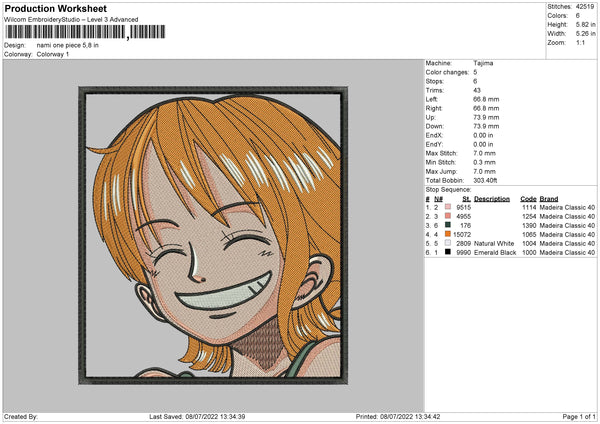Click the dark green swatch for stop 3
Viewport: 600px width, 424px height.
point(448,225)
